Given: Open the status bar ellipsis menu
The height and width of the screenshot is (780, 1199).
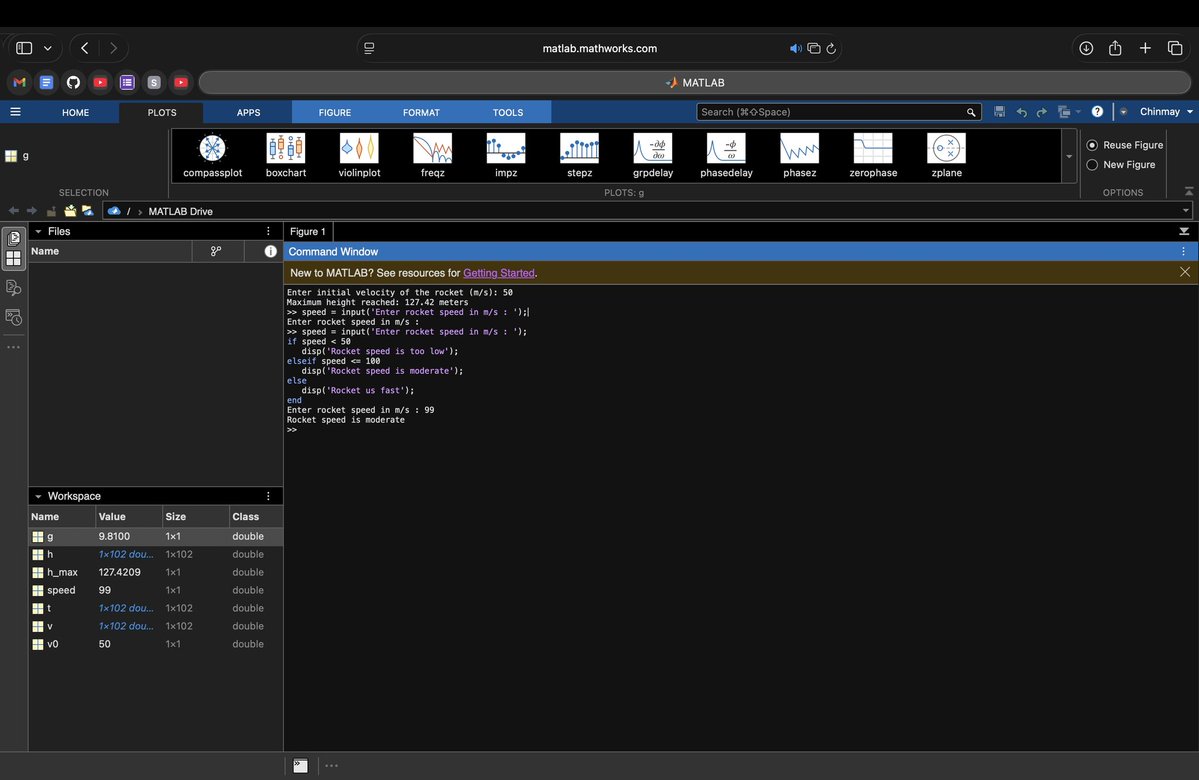Looking at the screenshot, I should (331, 765).
